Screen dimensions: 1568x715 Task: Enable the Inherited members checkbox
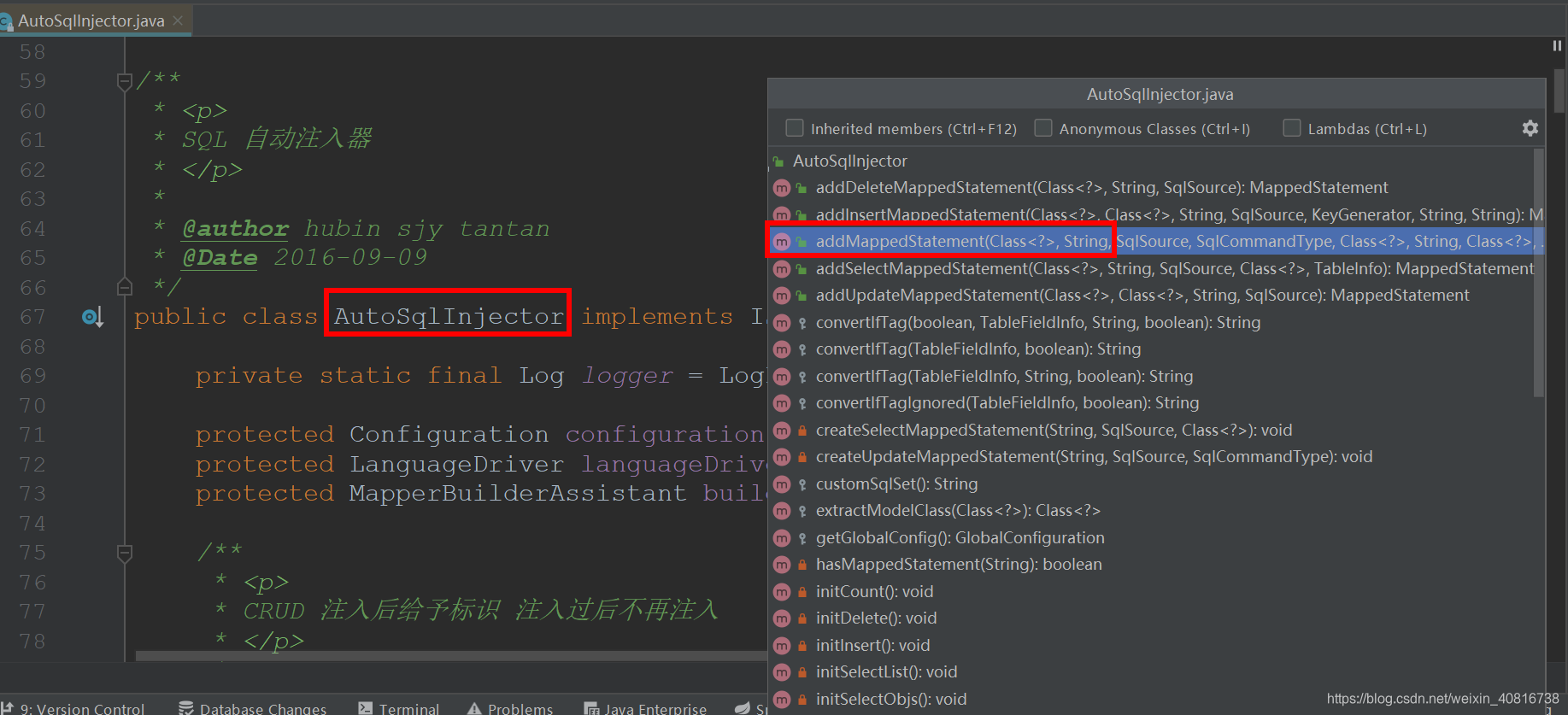(x=795, y=128)
